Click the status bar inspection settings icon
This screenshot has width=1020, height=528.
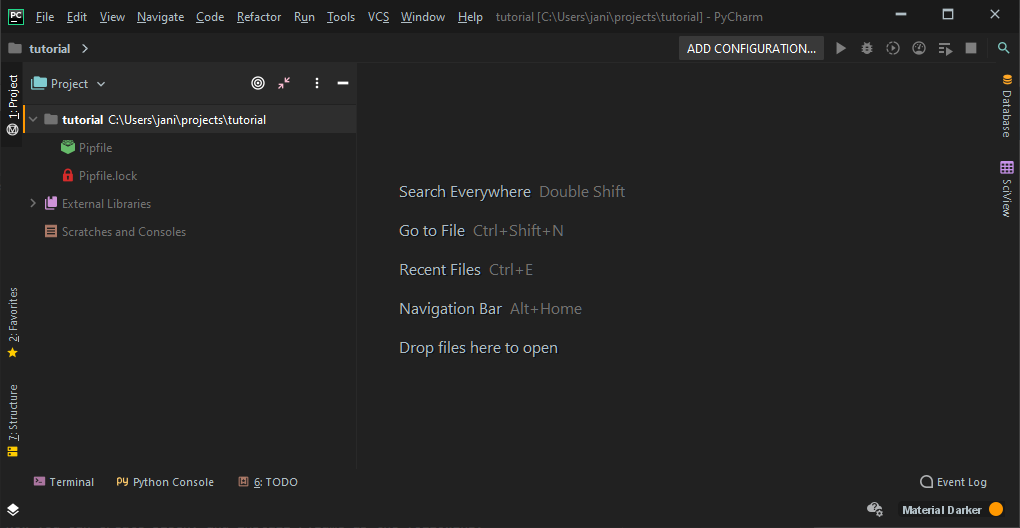(875, 509)
